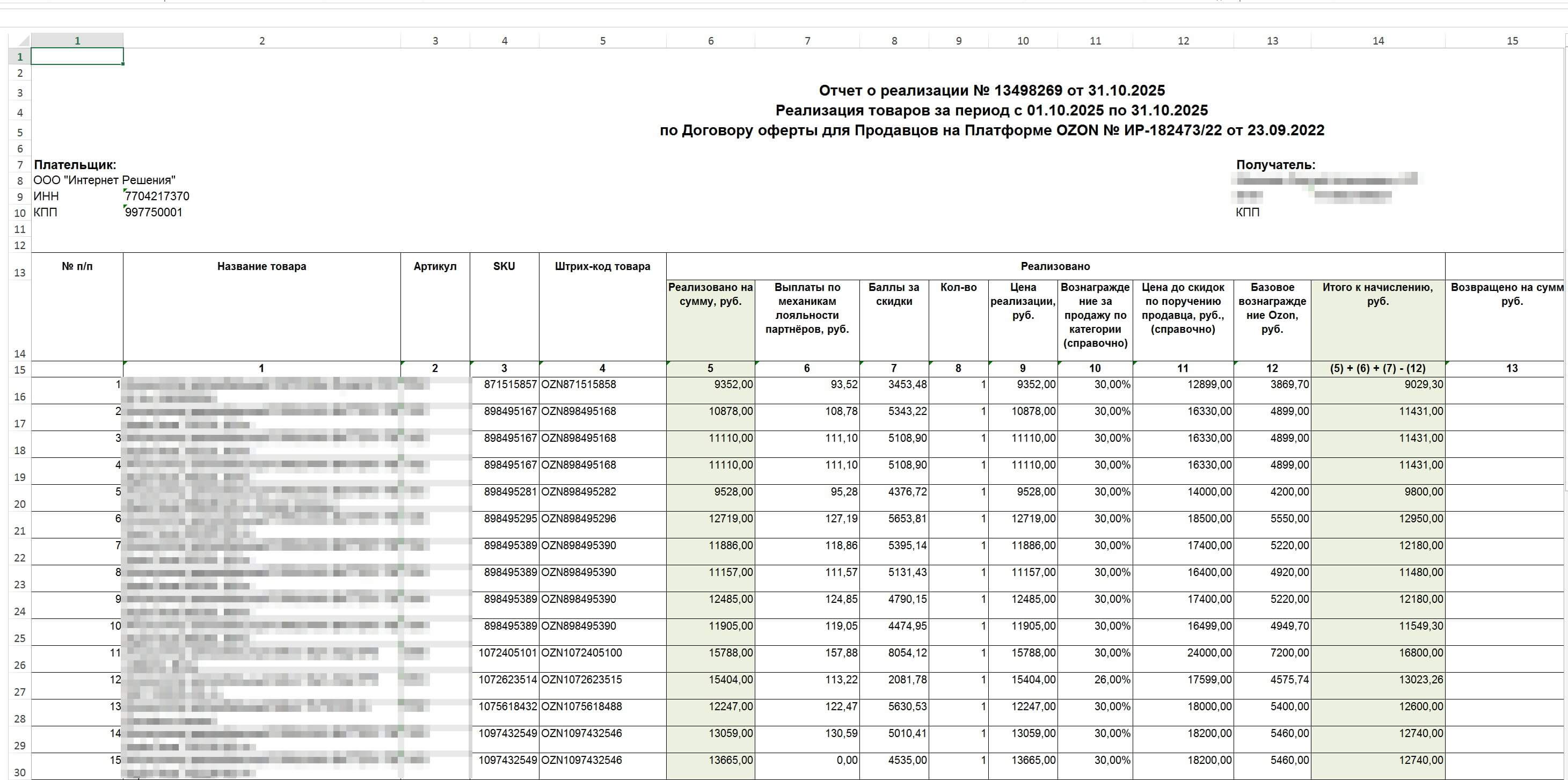Click the "Баллы за скидки" header cell
The height and width of the screenshot is (780, 1568).
tap(894, 294)
